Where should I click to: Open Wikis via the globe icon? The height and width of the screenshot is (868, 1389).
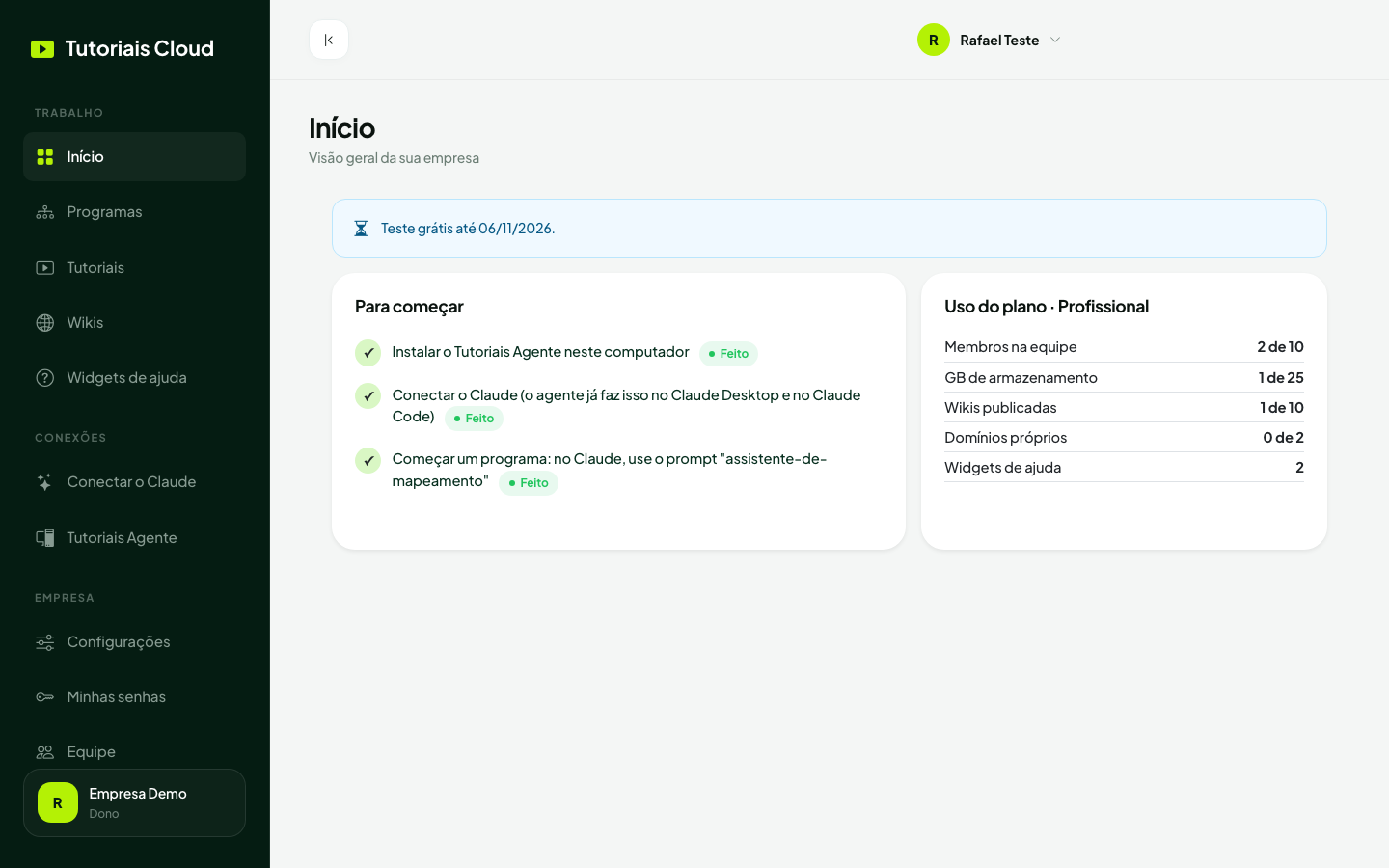coord(45,323)
